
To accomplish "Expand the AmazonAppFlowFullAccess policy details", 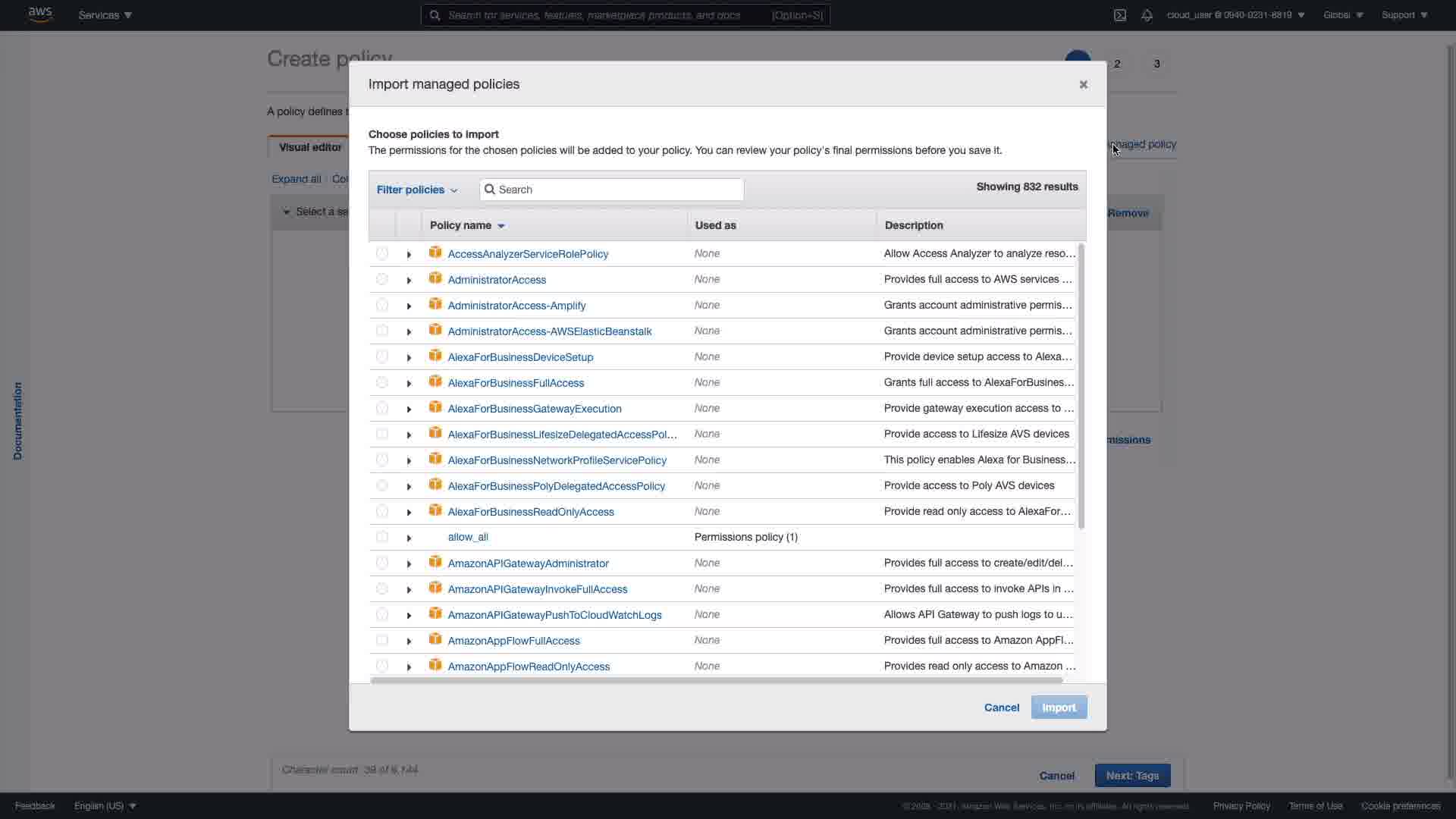I will click(409, 641).
